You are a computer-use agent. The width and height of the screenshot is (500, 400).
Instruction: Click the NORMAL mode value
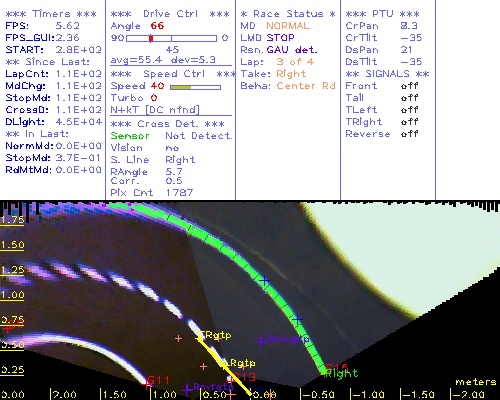click(288, 26)
